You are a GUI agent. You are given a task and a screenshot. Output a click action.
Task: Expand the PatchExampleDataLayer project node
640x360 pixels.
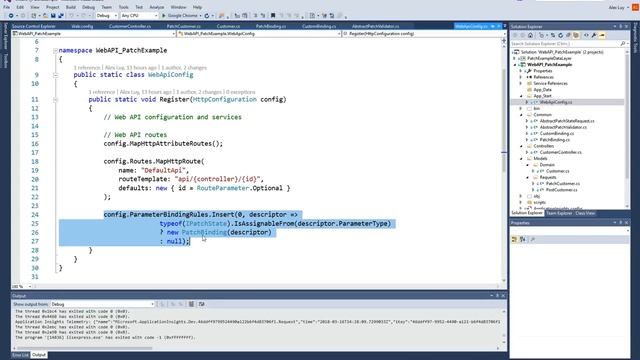(x=515, y=58)
